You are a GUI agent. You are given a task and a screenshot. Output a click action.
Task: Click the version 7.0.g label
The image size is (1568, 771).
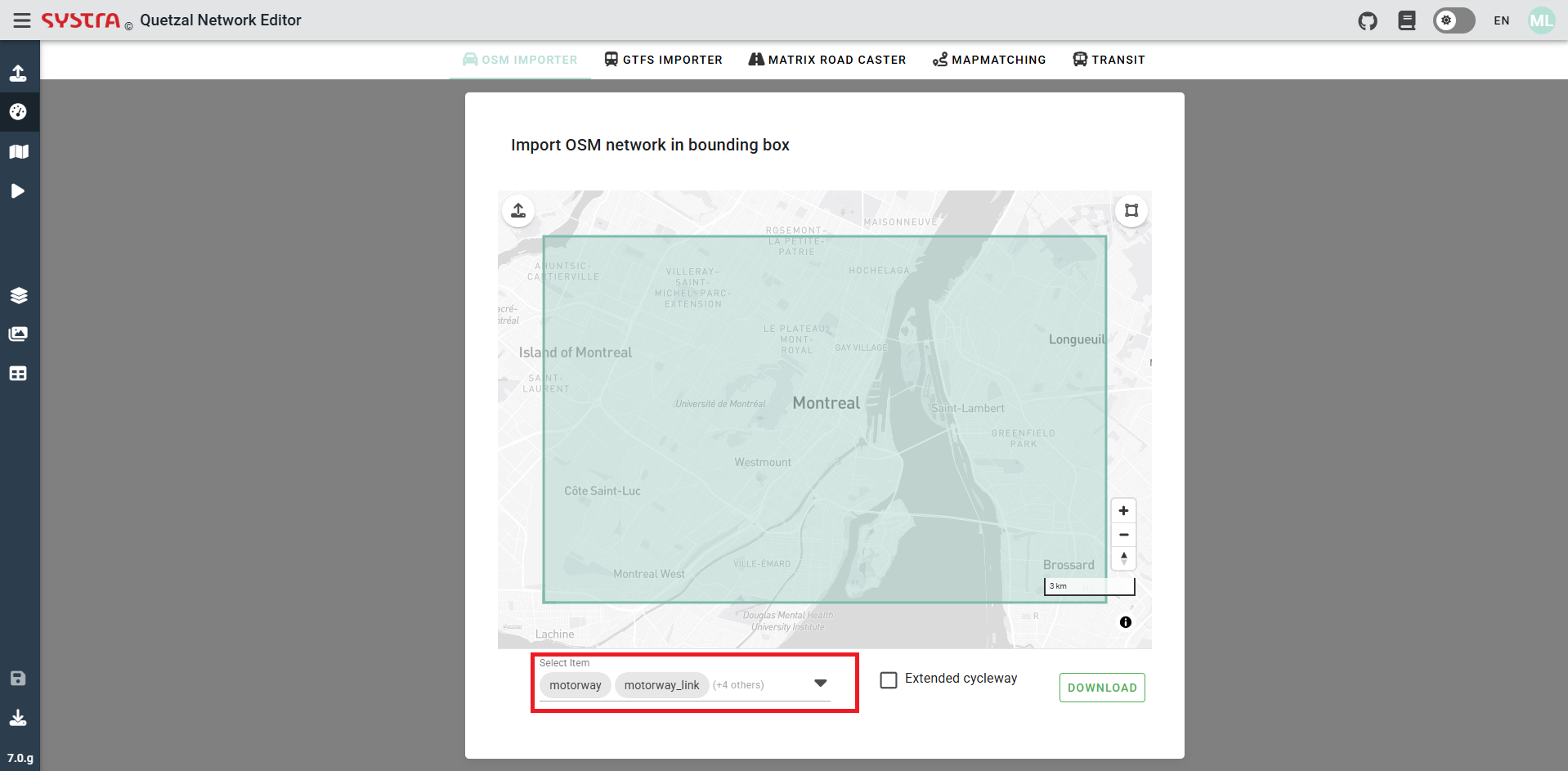20,758
